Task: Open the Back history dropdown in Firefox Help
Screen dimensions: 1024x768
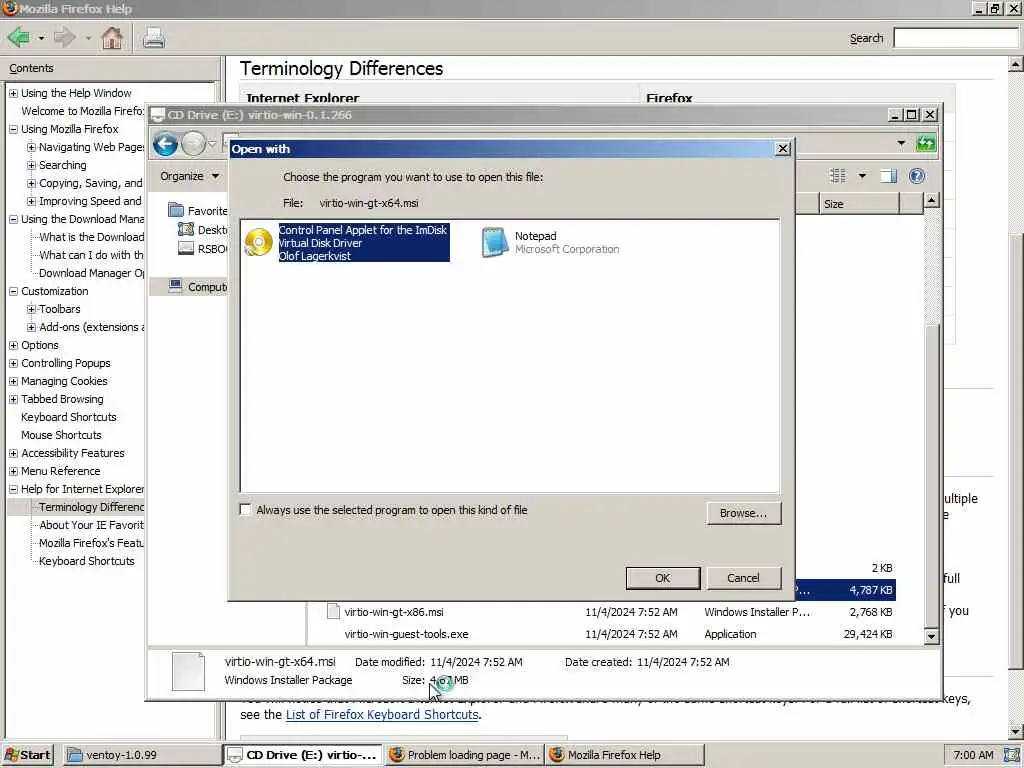Action: coord(41,38)
